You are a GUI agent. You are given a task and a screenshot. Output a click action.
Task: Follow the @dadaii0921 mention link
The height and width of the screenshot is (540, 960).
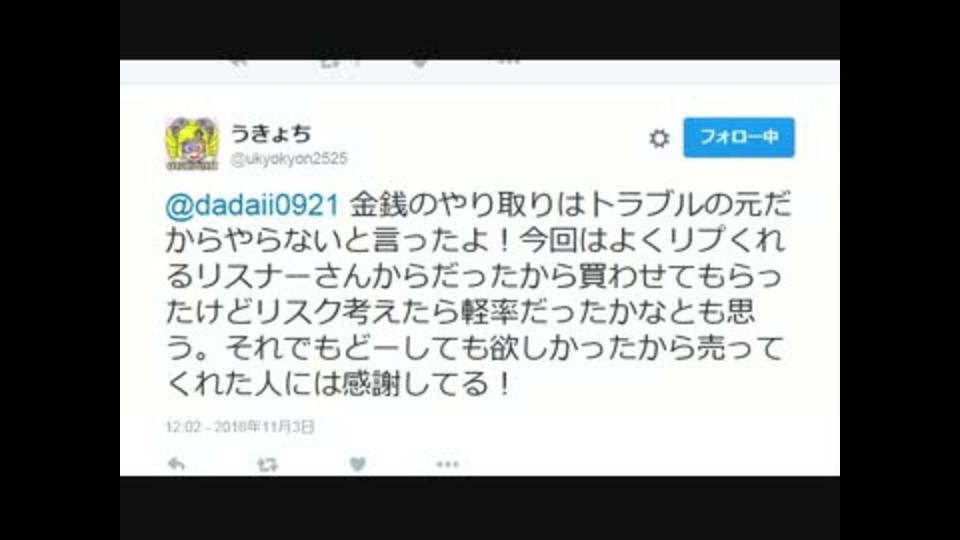click(x=252, y=205)
